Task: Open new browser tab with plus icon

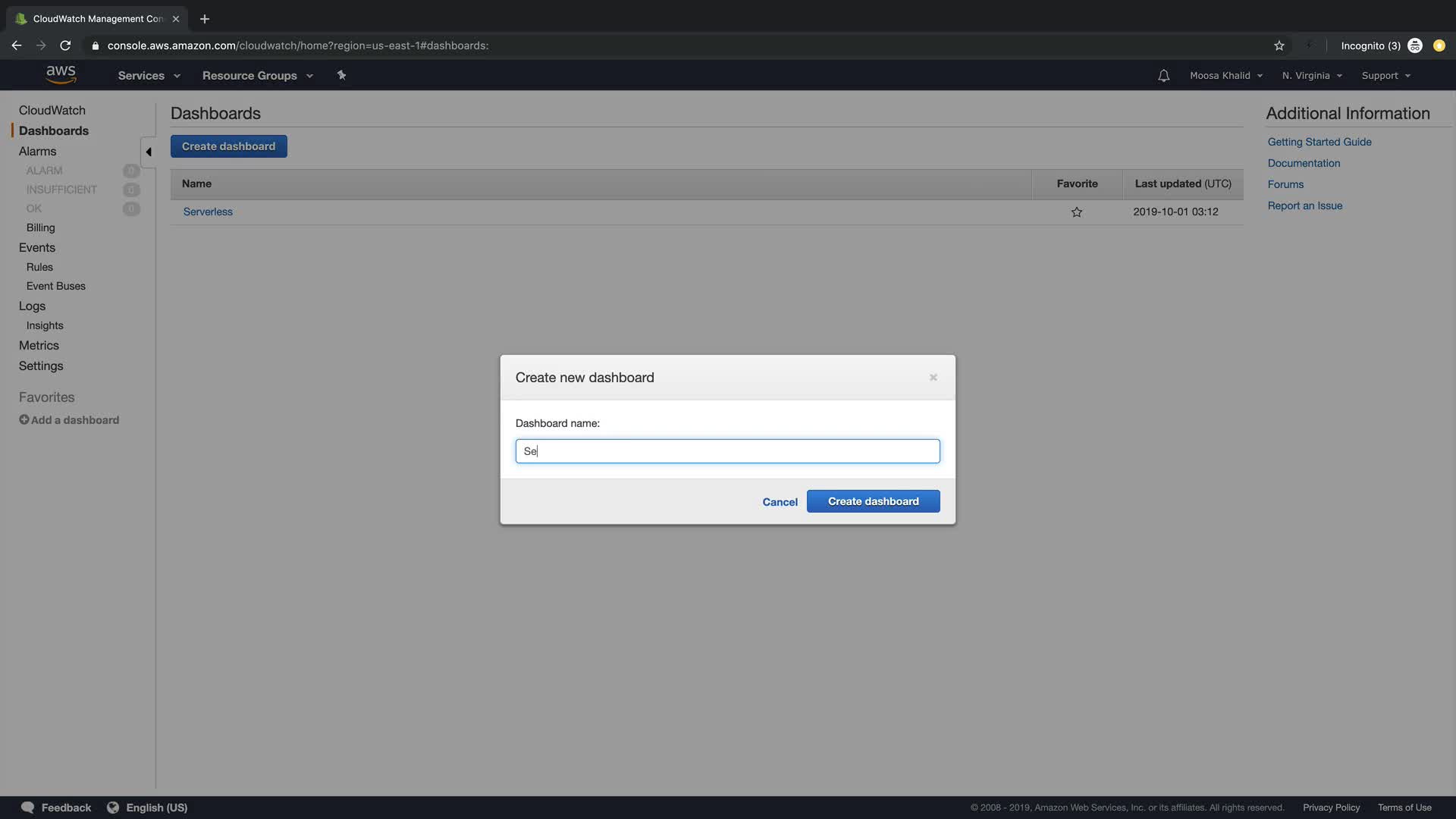Action: click(x=205, y=19)
